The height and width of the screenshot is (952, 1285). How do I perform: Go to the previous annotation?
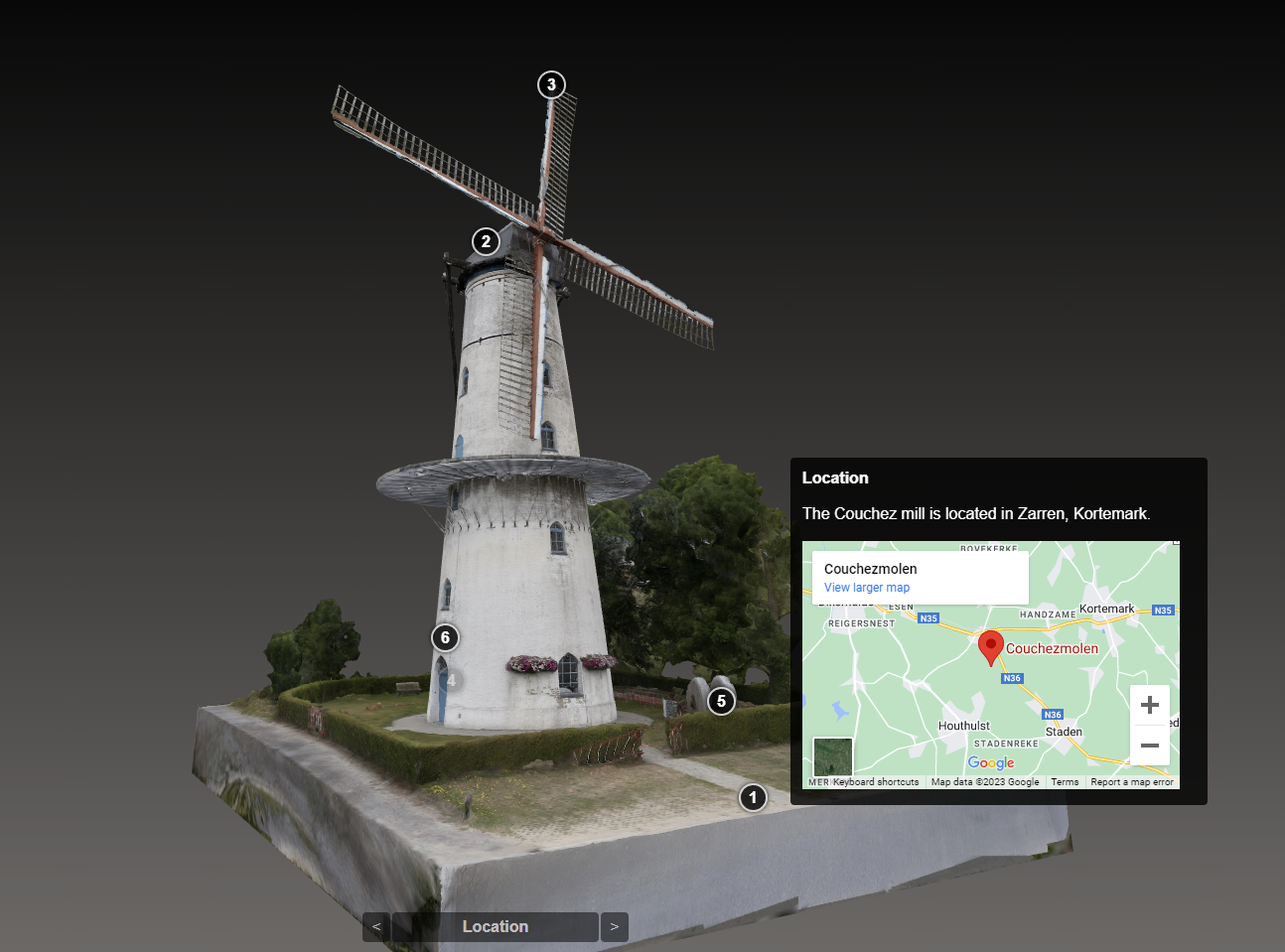[x=376, y=926]
